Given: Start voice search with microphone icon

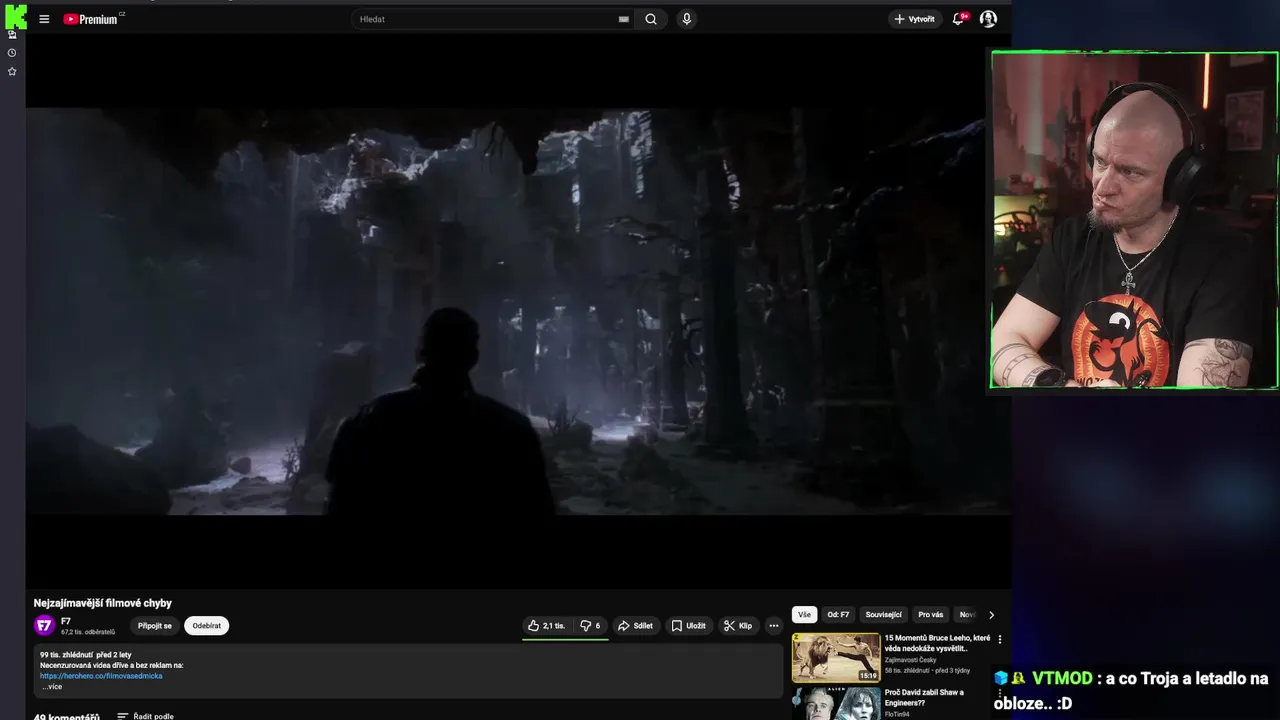Looking at the screenshot, I should (x=686, y=19).
